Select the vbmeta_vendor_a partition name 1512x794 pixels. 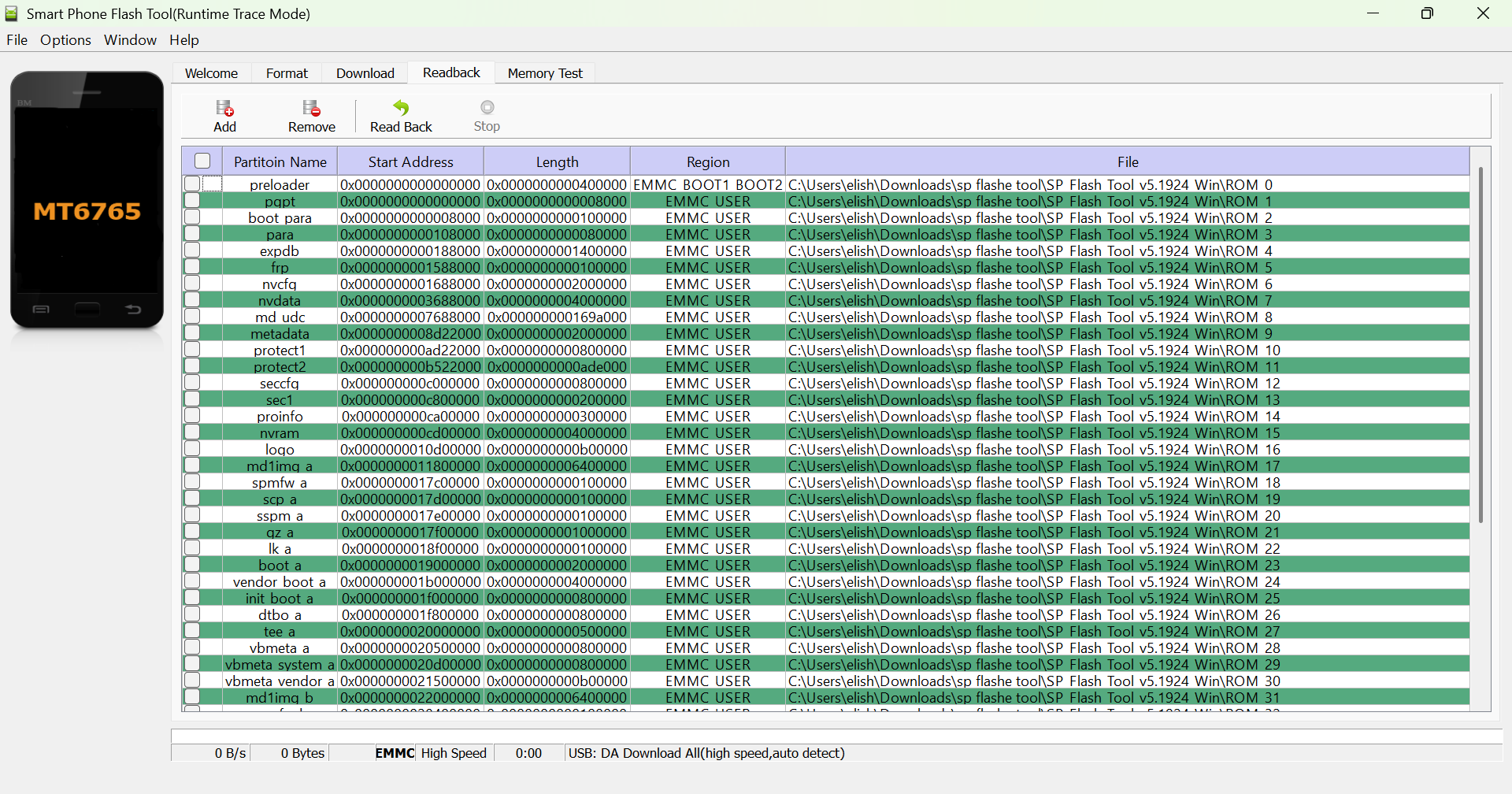(280, 681)
